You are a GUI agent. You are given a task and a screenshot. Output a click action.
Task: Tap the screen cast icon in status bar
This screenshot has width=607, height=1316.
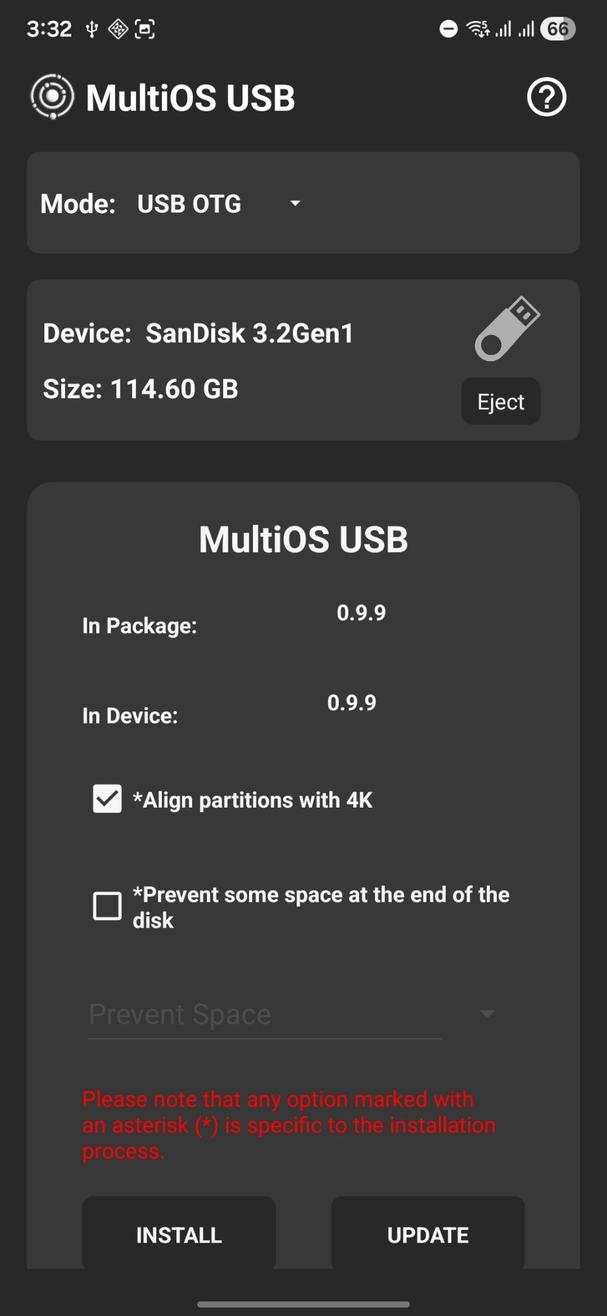click(145, 29)
